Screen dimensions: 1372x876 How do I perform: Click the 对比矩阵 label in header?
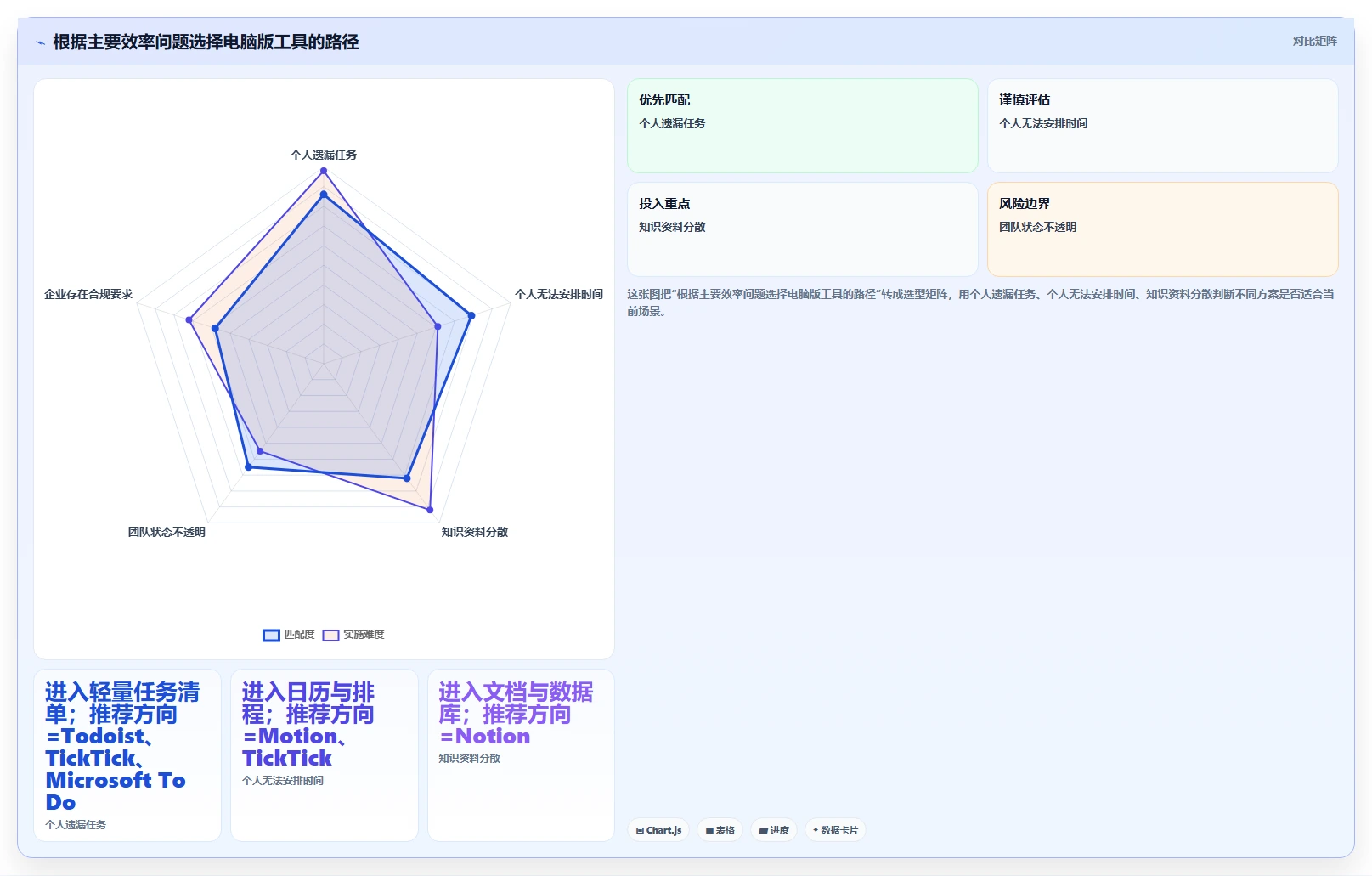point(1314,41)
